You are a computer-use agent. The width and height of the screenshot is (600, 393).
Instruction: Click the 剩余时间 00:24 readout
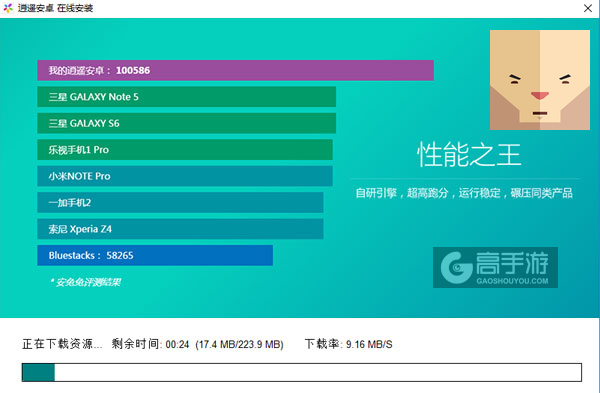150,344
